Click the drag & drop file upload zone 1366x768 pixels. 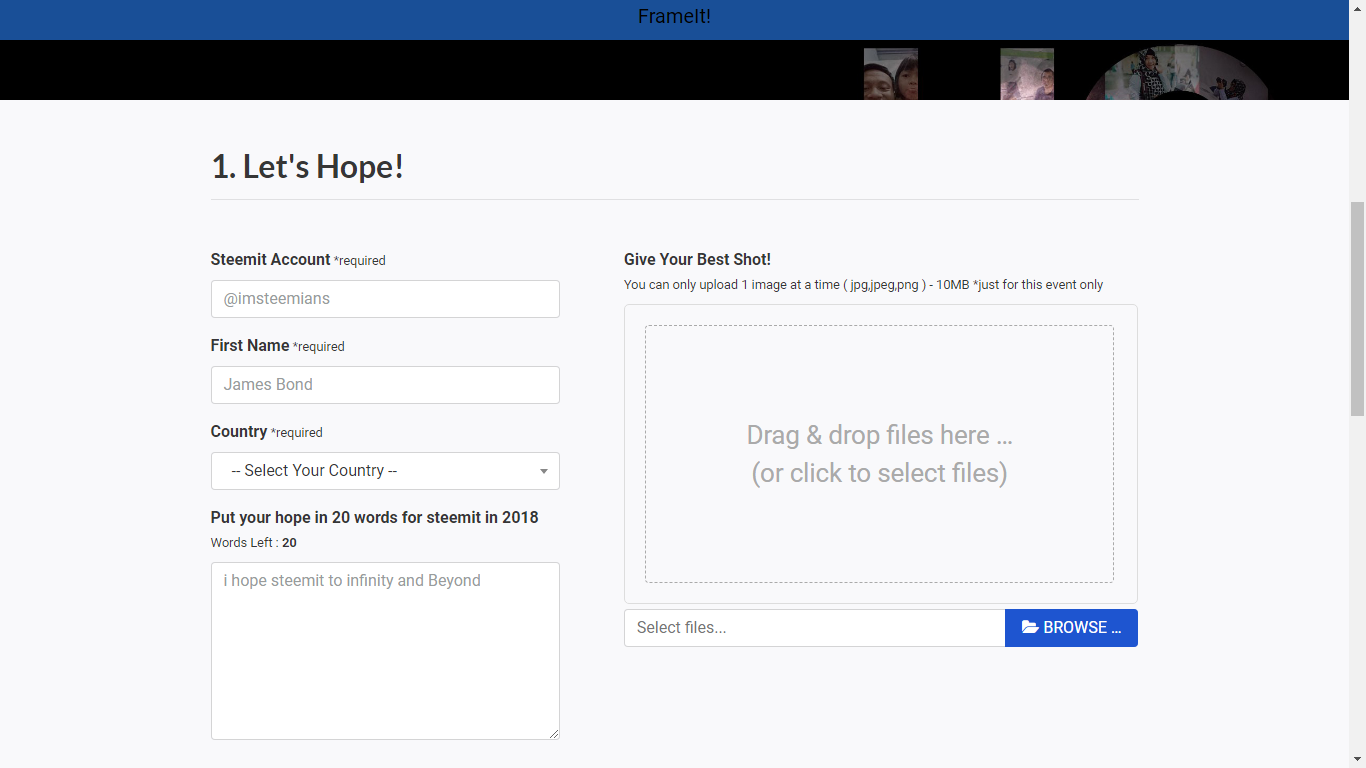coord(879,454)
